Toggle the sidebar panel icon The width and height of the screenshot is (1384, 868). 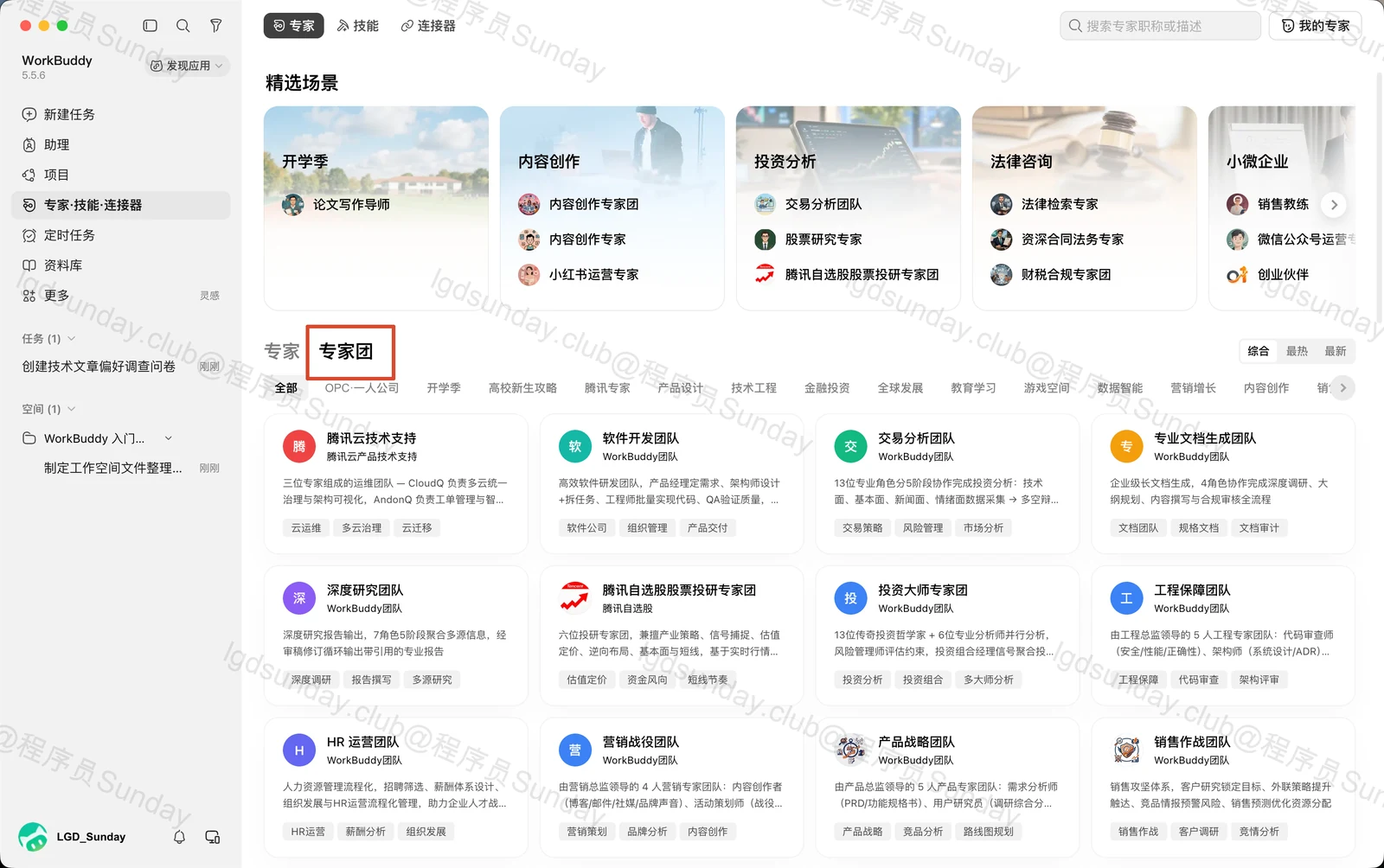point(151,26)
